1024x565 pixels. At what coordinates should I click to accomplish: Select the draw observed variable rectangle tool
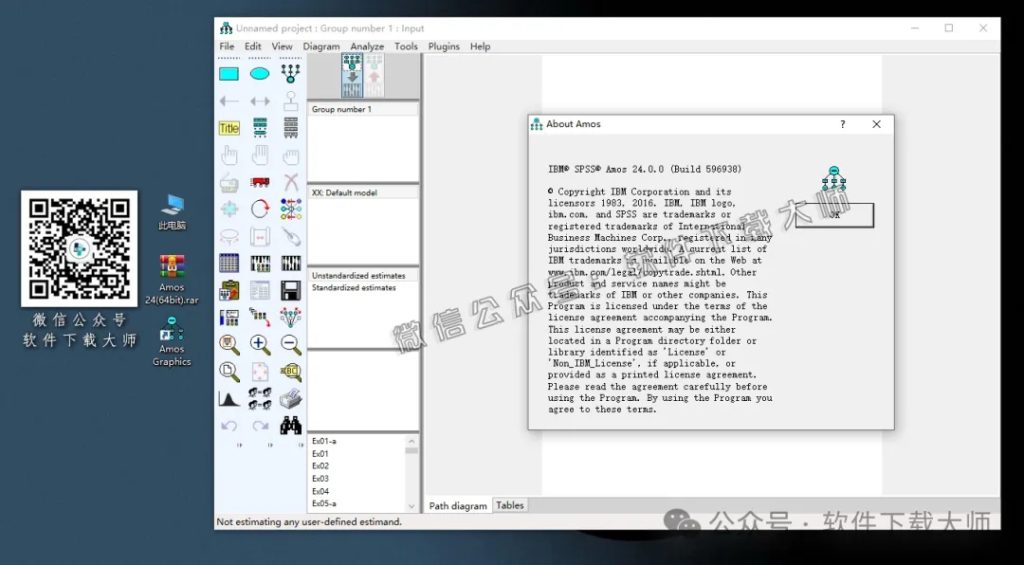[229, 74]
